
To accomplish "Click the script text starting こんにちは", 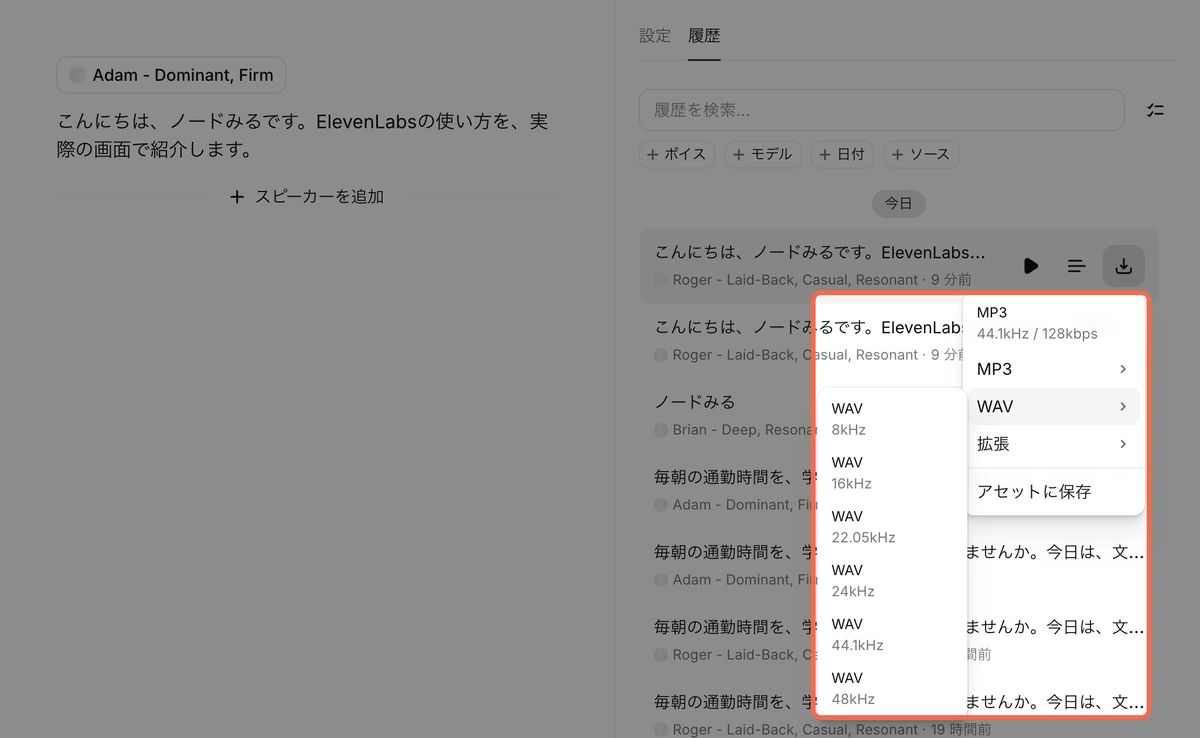I will tap(302, 136).
